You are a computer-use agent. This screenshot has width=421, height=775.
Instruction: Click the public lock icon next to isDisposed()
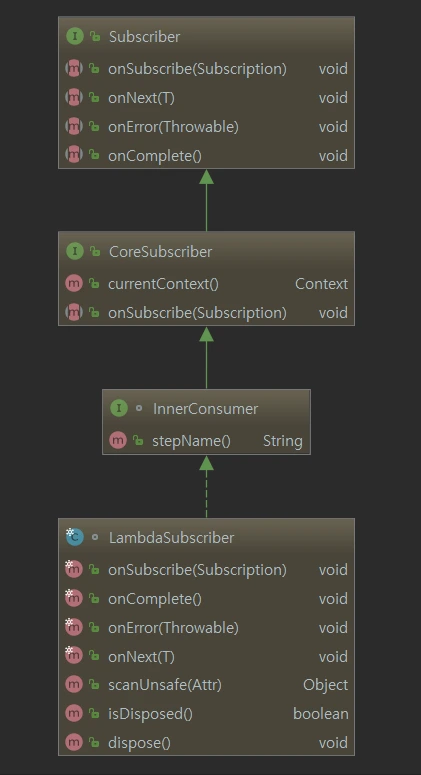[x=94, y=714]
